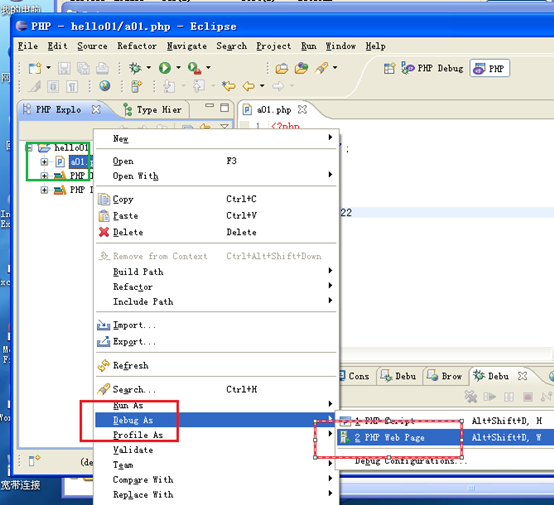The image size is (554, 505).
Task: Click the Forward navigation arrow icon
Action: tap(278, 86)
